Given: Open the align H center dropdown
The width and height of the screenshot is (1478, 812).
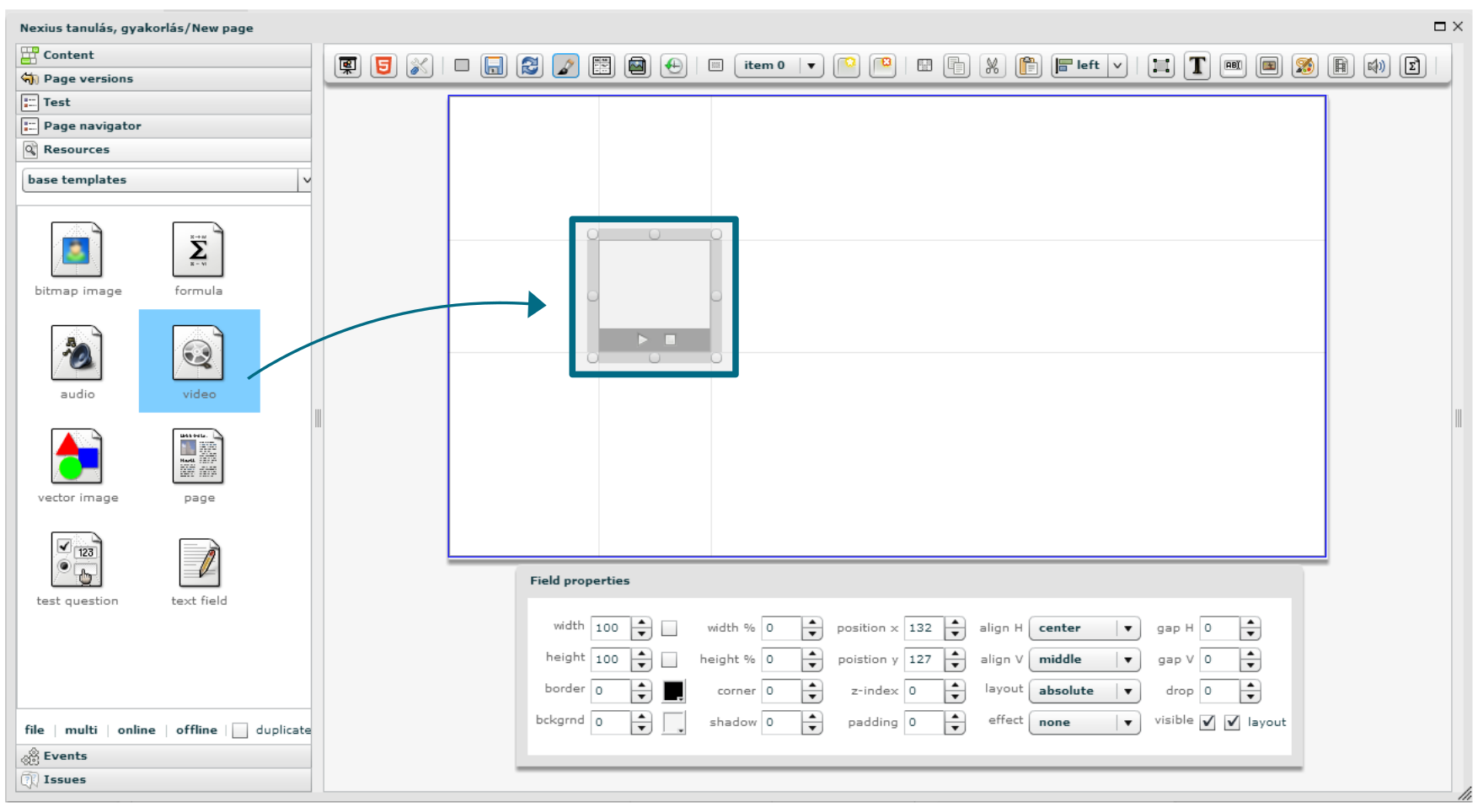Looking at the screenshot, I should [1084, 628].
